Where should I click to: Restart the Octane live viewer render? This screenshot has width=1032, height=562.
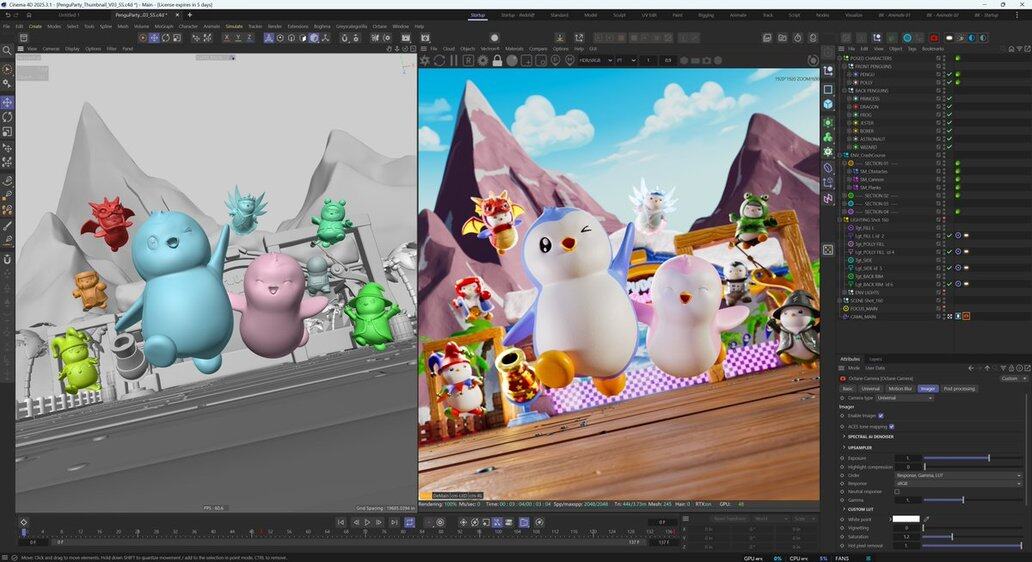coord(439,61)
